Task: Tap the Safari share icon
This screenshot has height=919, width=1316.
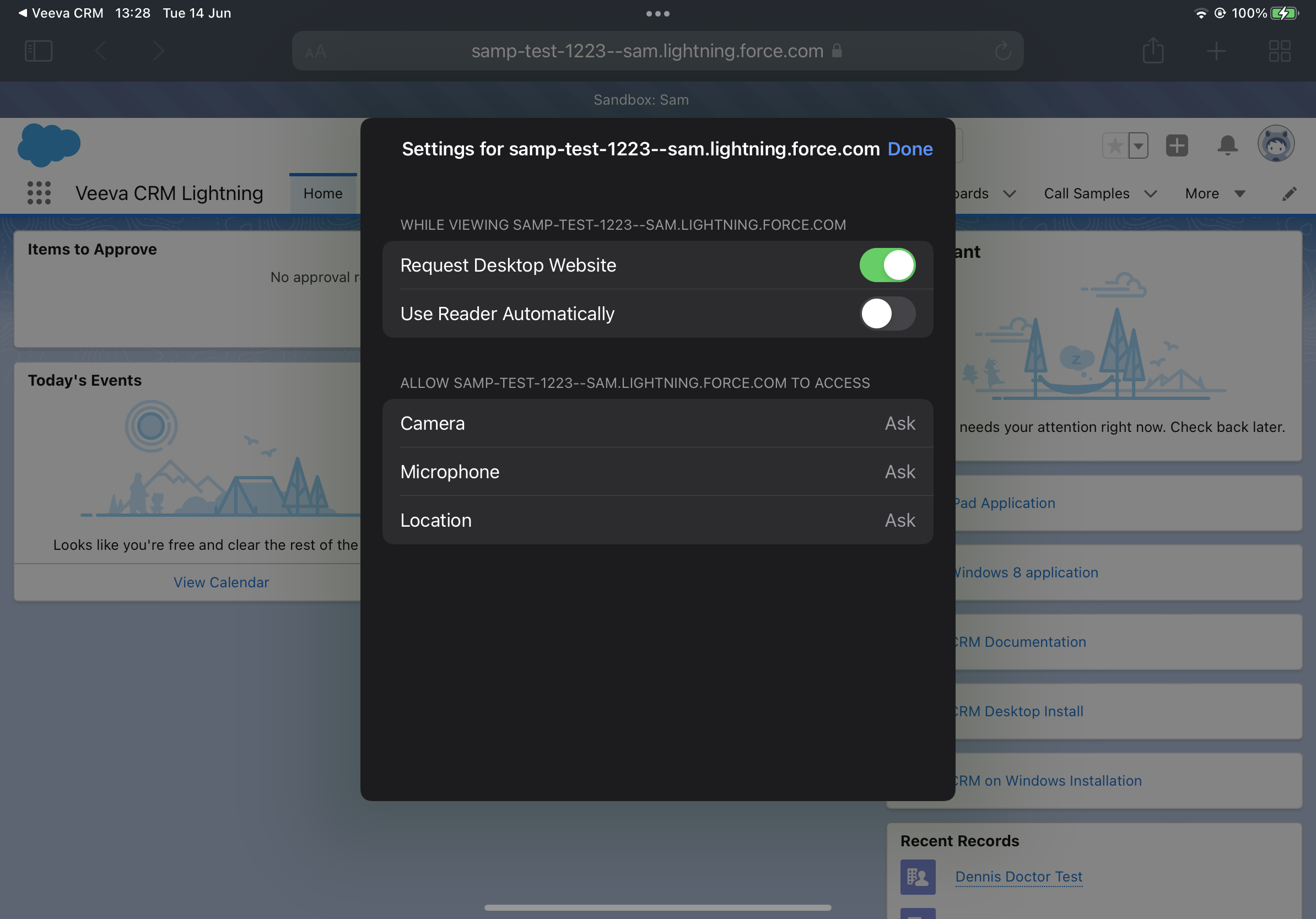Action: 1153,51
